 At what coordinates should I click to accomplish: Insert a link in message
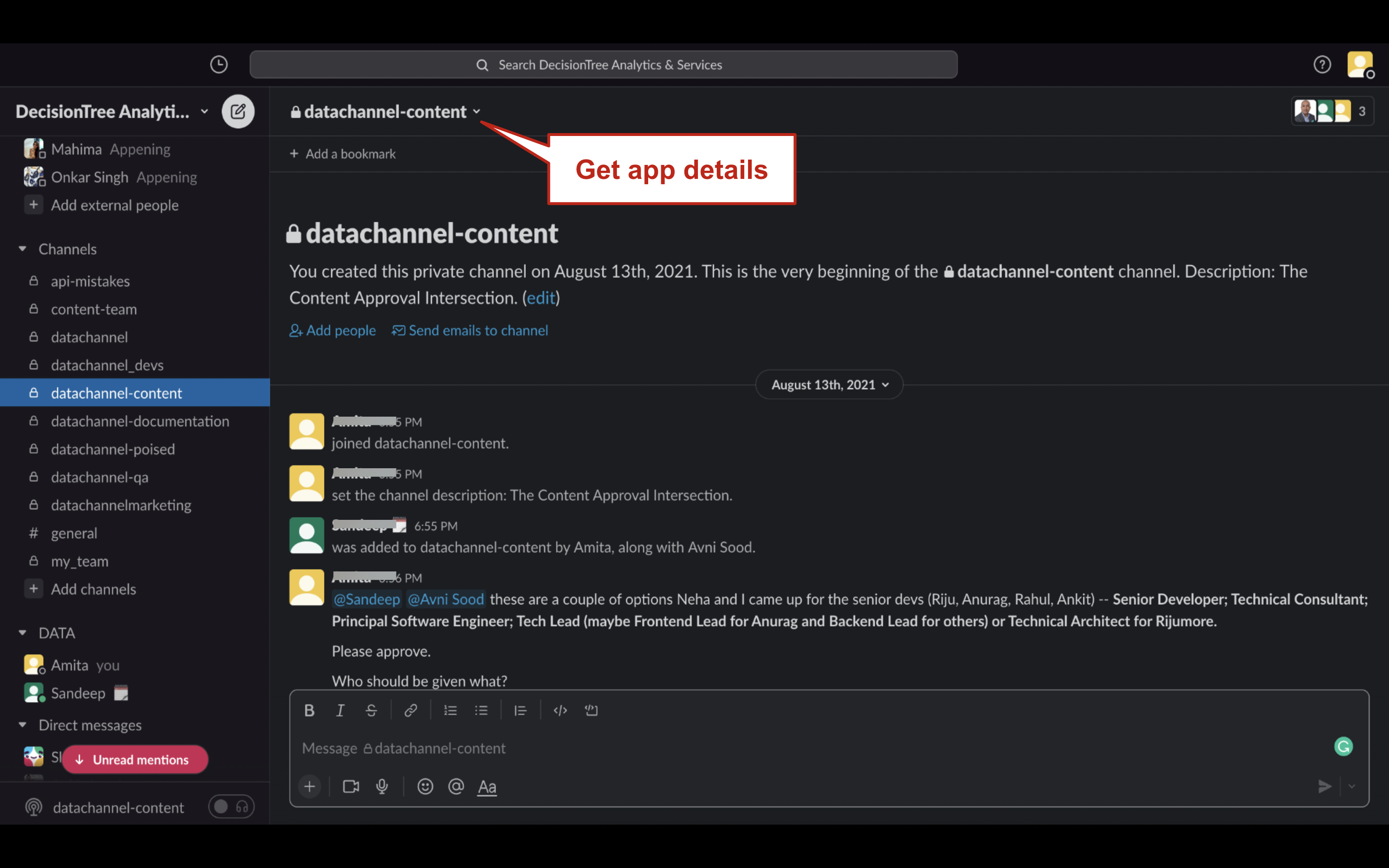(410, 711)
